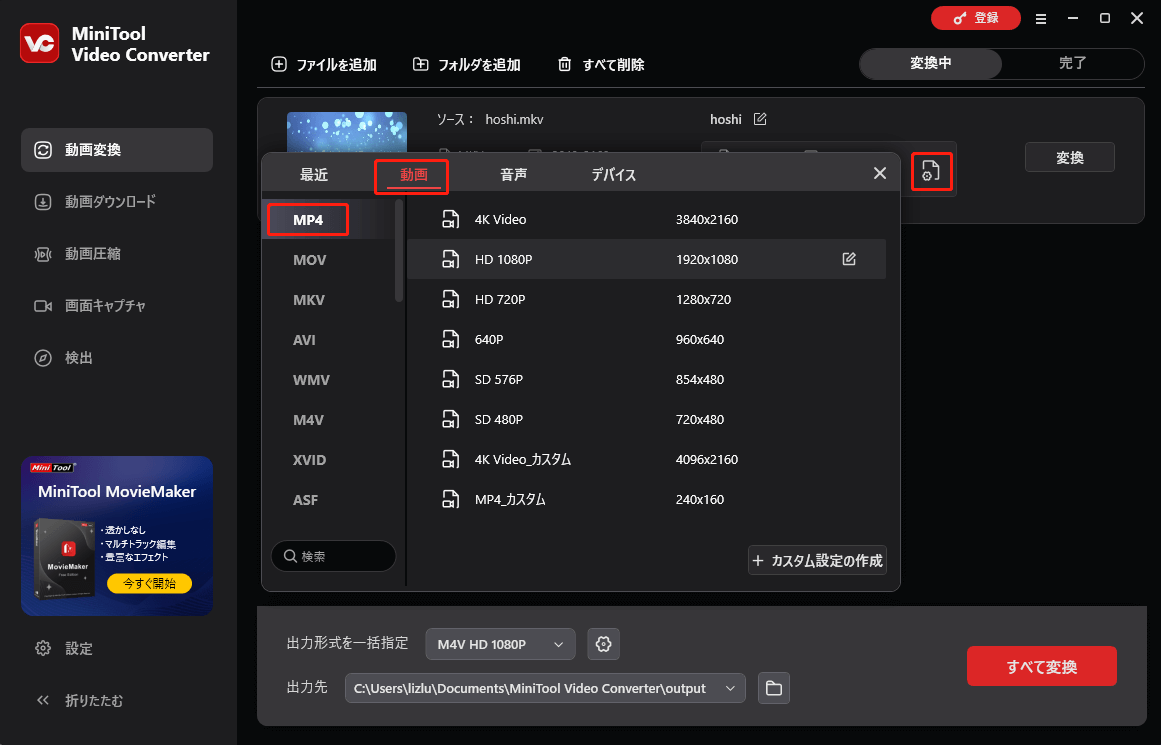
Task: Select AVI format in list
Action: [304, 340]
